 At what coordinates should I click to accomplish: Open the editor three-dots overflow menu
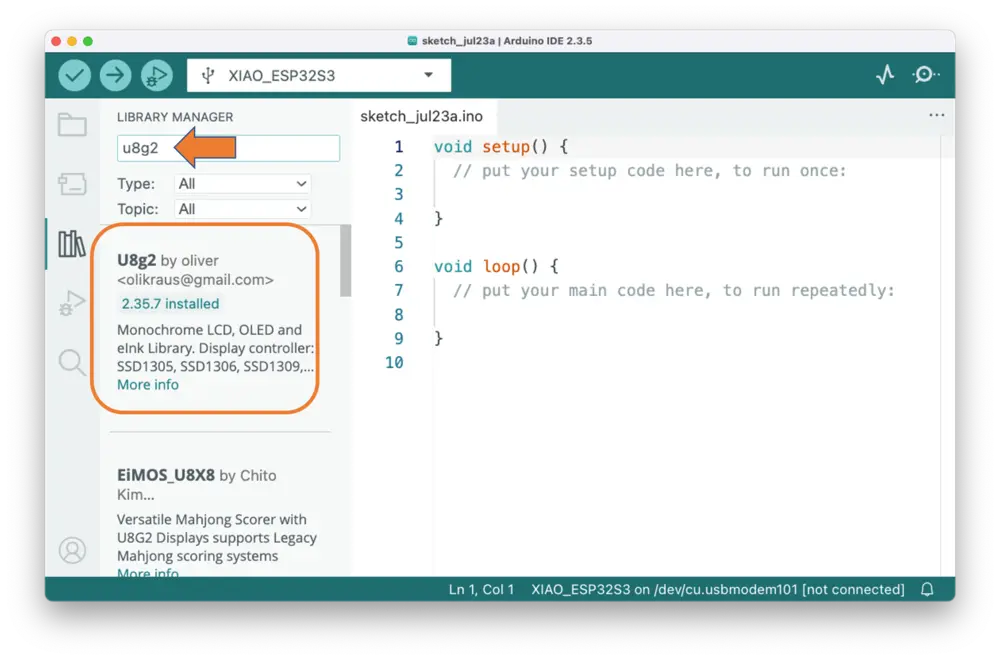tap(936, 116)
